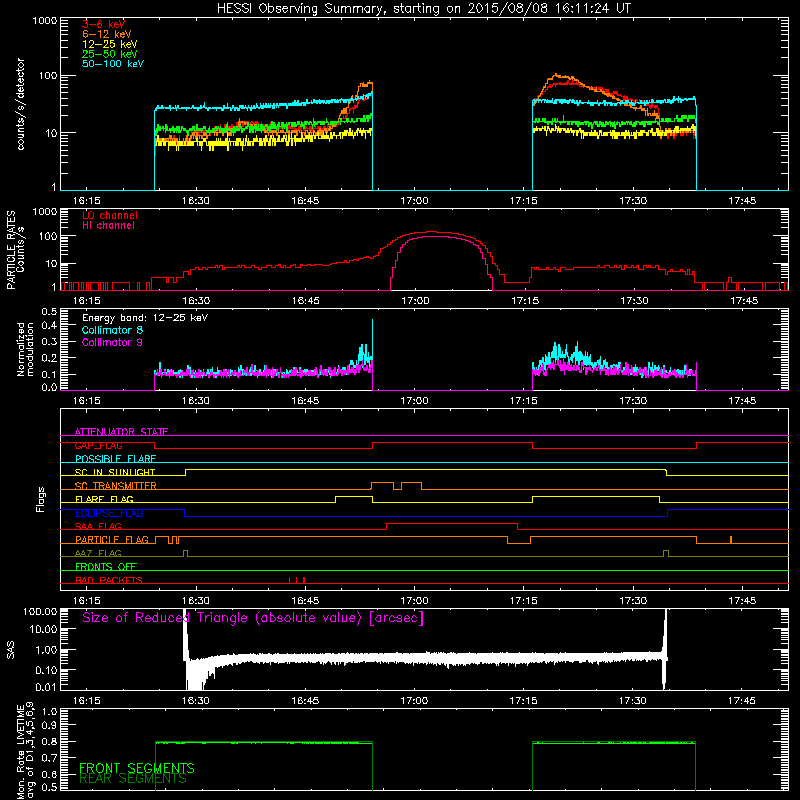The width and height of the screenshot is (800, 800).
Task: Select the 50-100 keV legend label
Action: coord(113,64)
